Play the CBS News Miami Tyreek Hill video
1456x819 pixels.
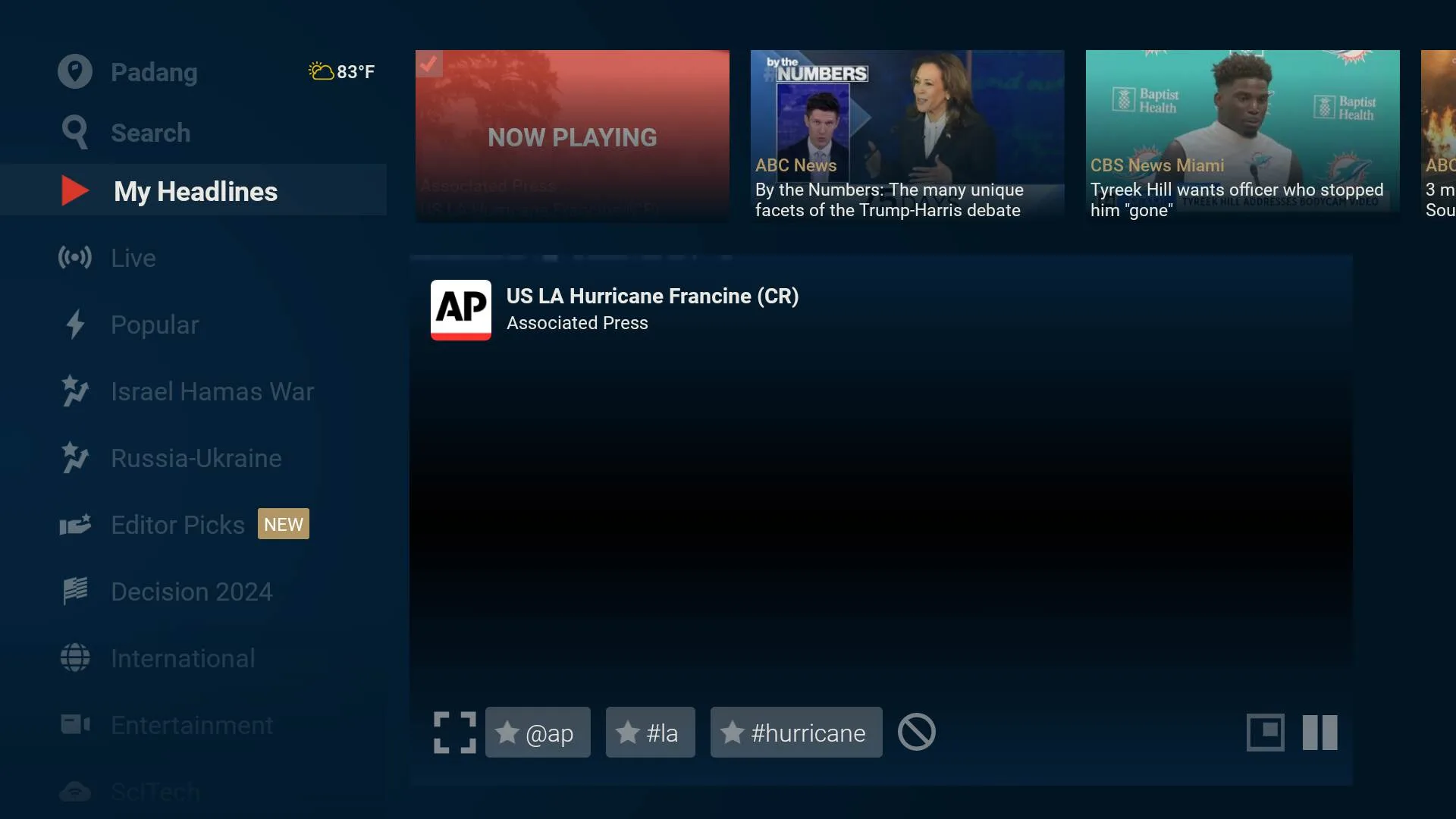click(1243, 136)
